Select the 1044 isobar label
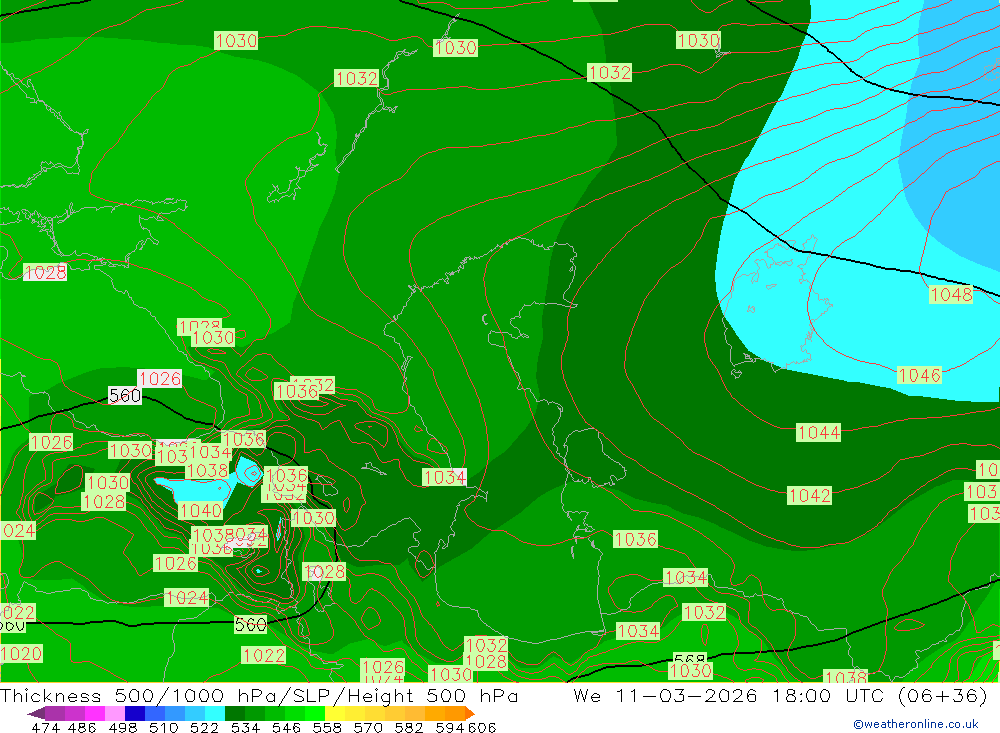Screen dimensions: 1000x733 click(819, 433)
